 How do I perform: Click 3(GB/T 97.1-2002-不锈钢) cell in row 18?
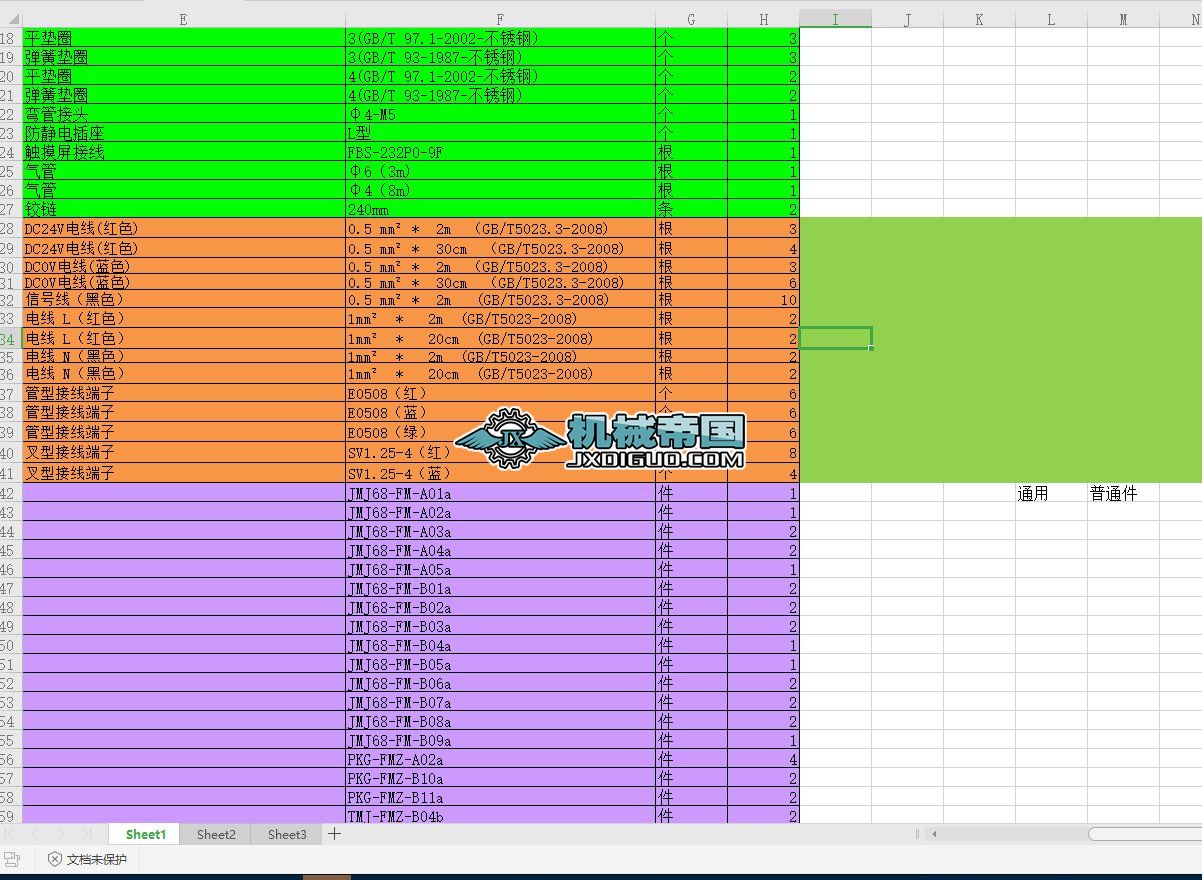pos(500,38)
